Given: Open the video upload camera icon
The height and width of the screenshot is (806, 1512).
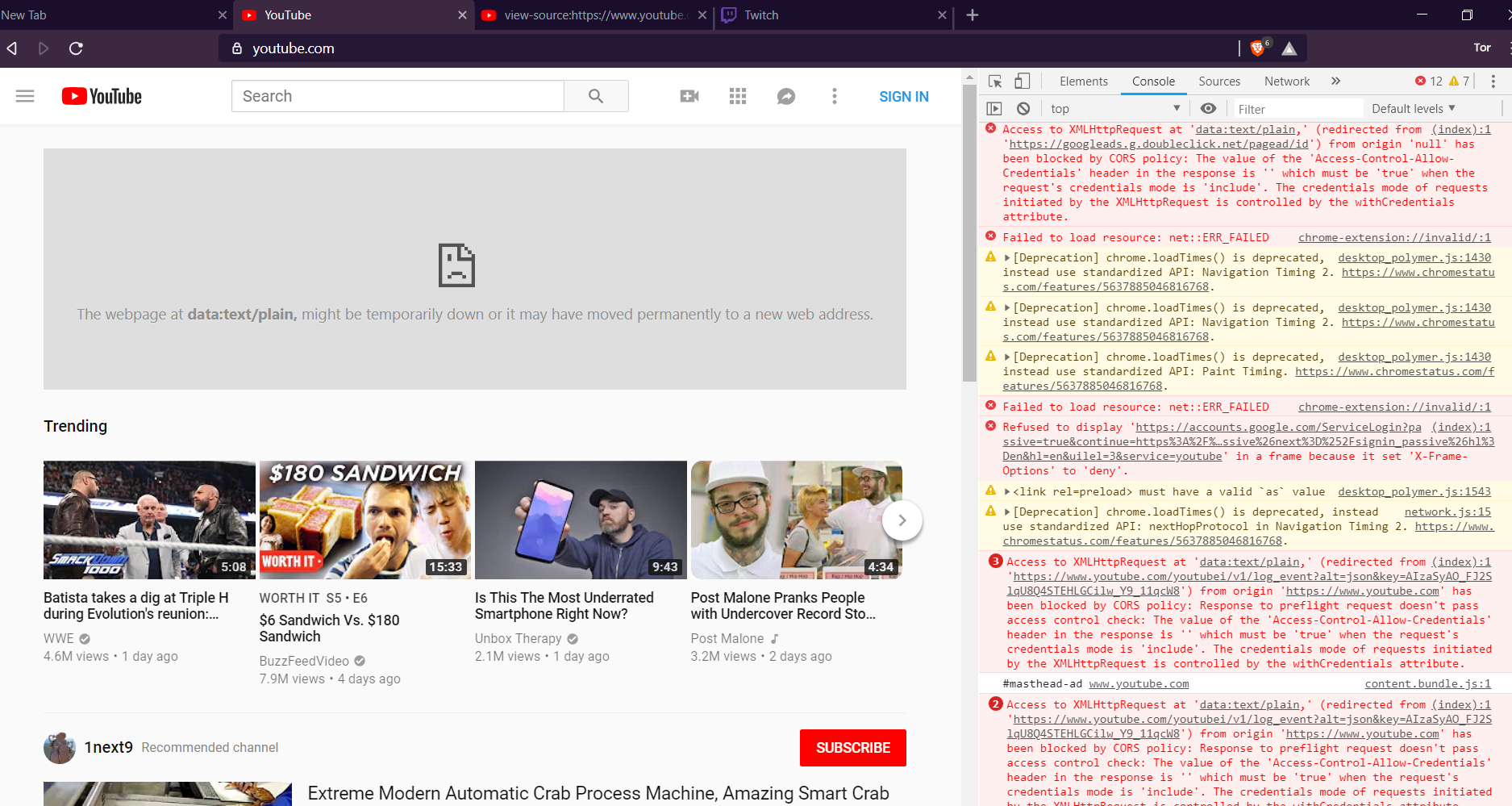Looking at the screenshot, I should [689, 96].
